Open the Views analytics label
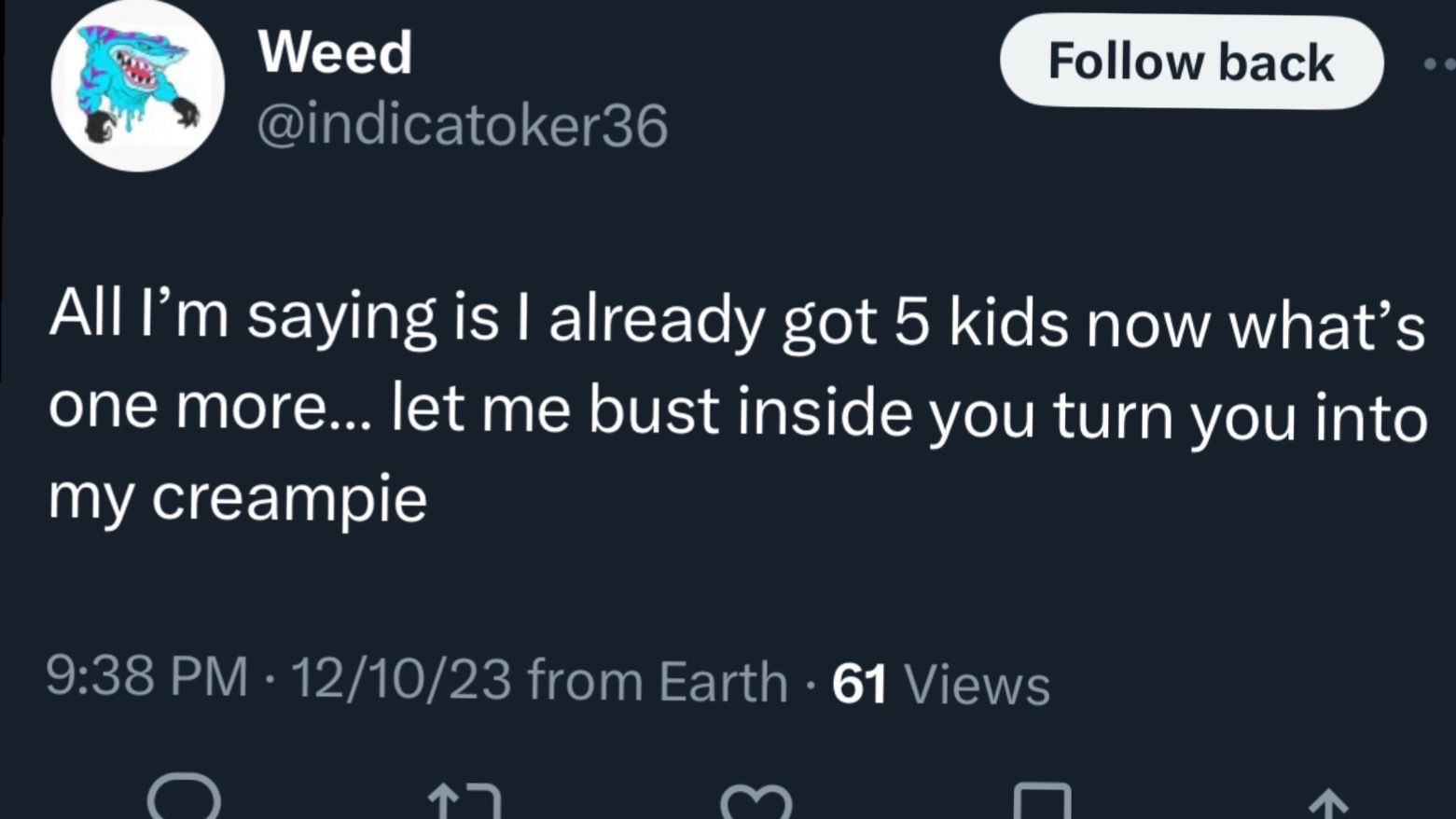 pyautogui.click(x=978, y=685)
